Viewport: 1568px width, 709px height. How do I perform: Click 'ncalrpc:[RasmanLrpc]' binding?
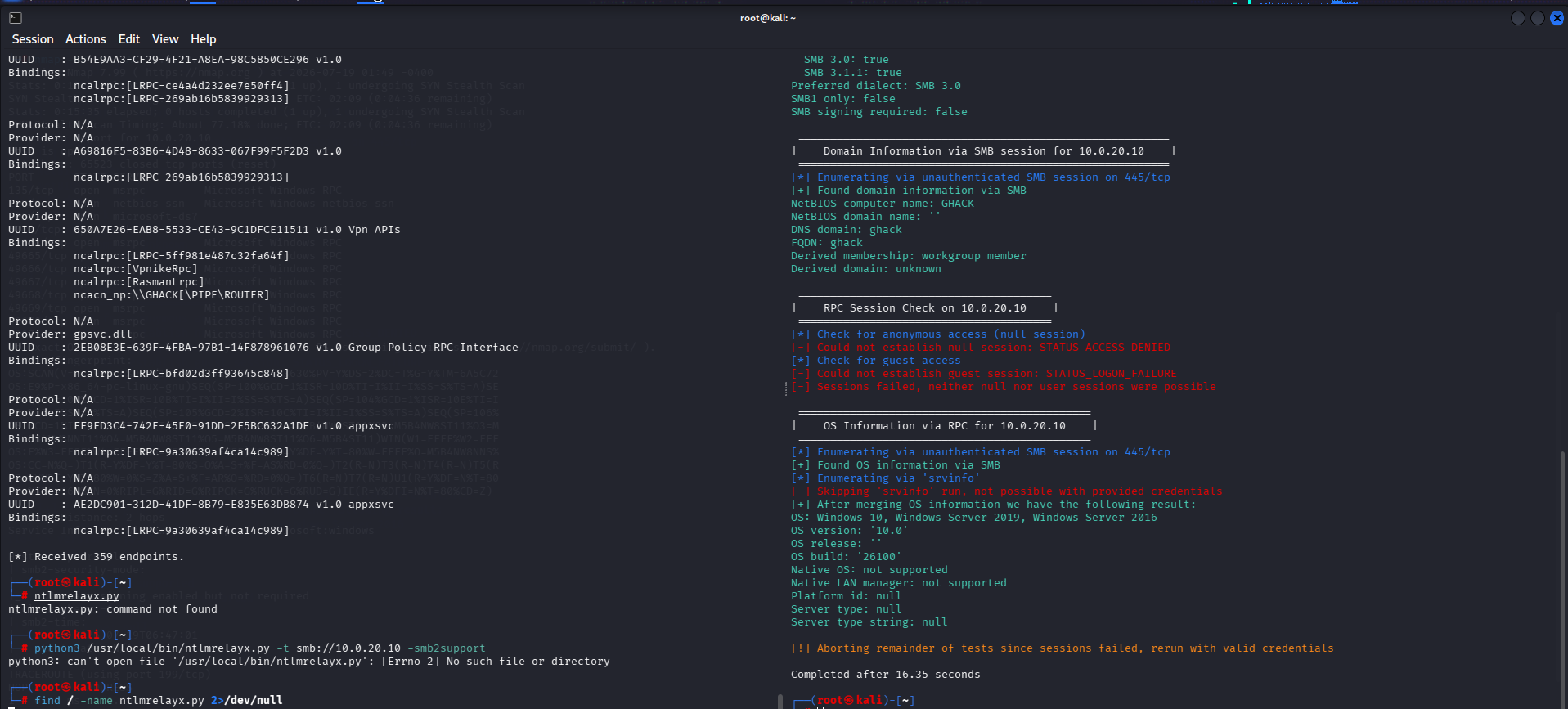[139, 282]
